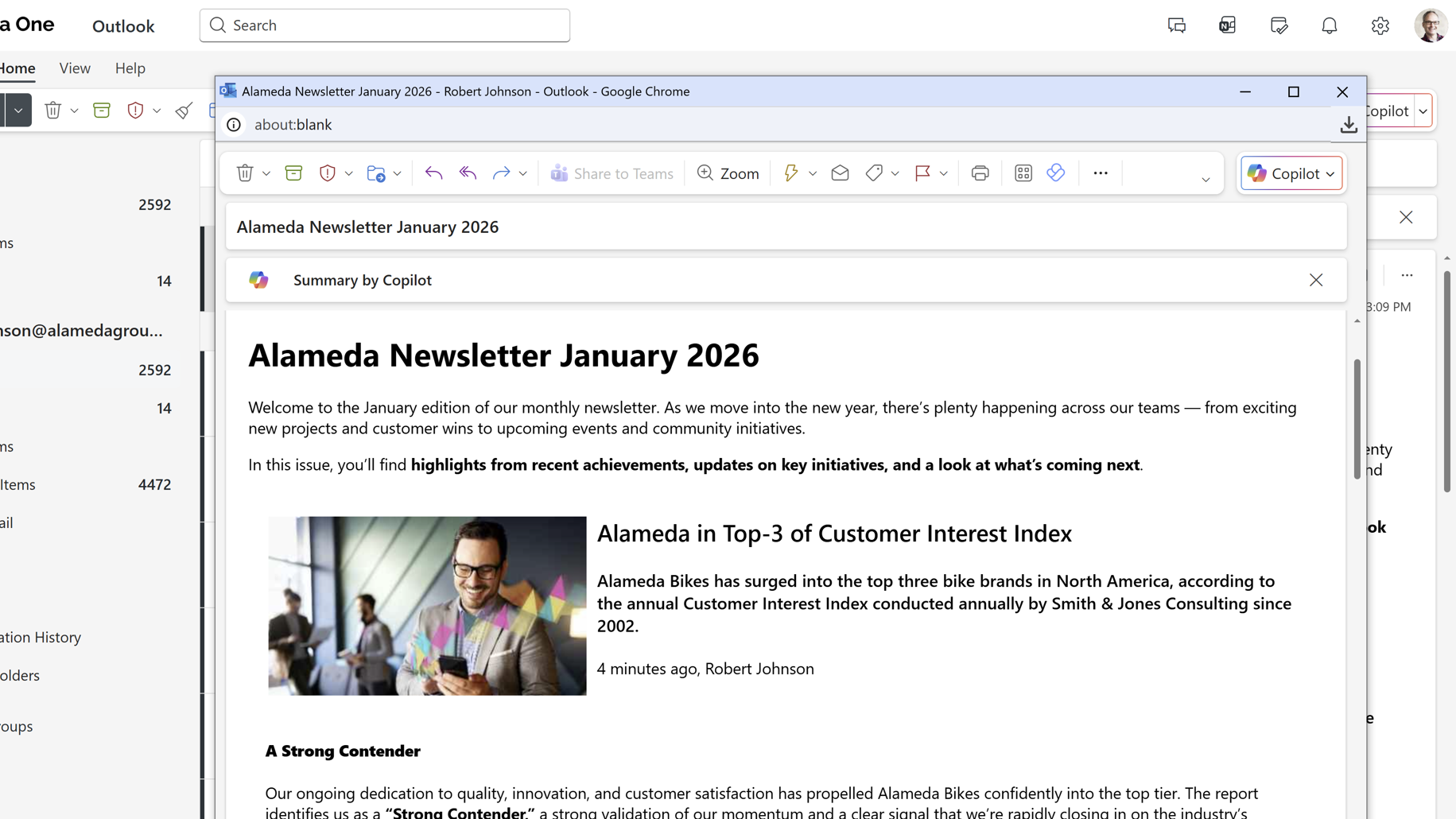Open the chat icon in Outlook header
Screen dimensions: 1456x819
(x=1177, y=25)
